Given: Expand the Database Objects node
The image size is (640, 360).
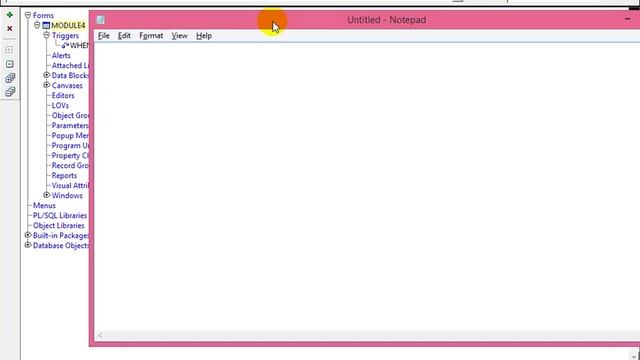Looking at the screenshot, I should click(28, 245).
